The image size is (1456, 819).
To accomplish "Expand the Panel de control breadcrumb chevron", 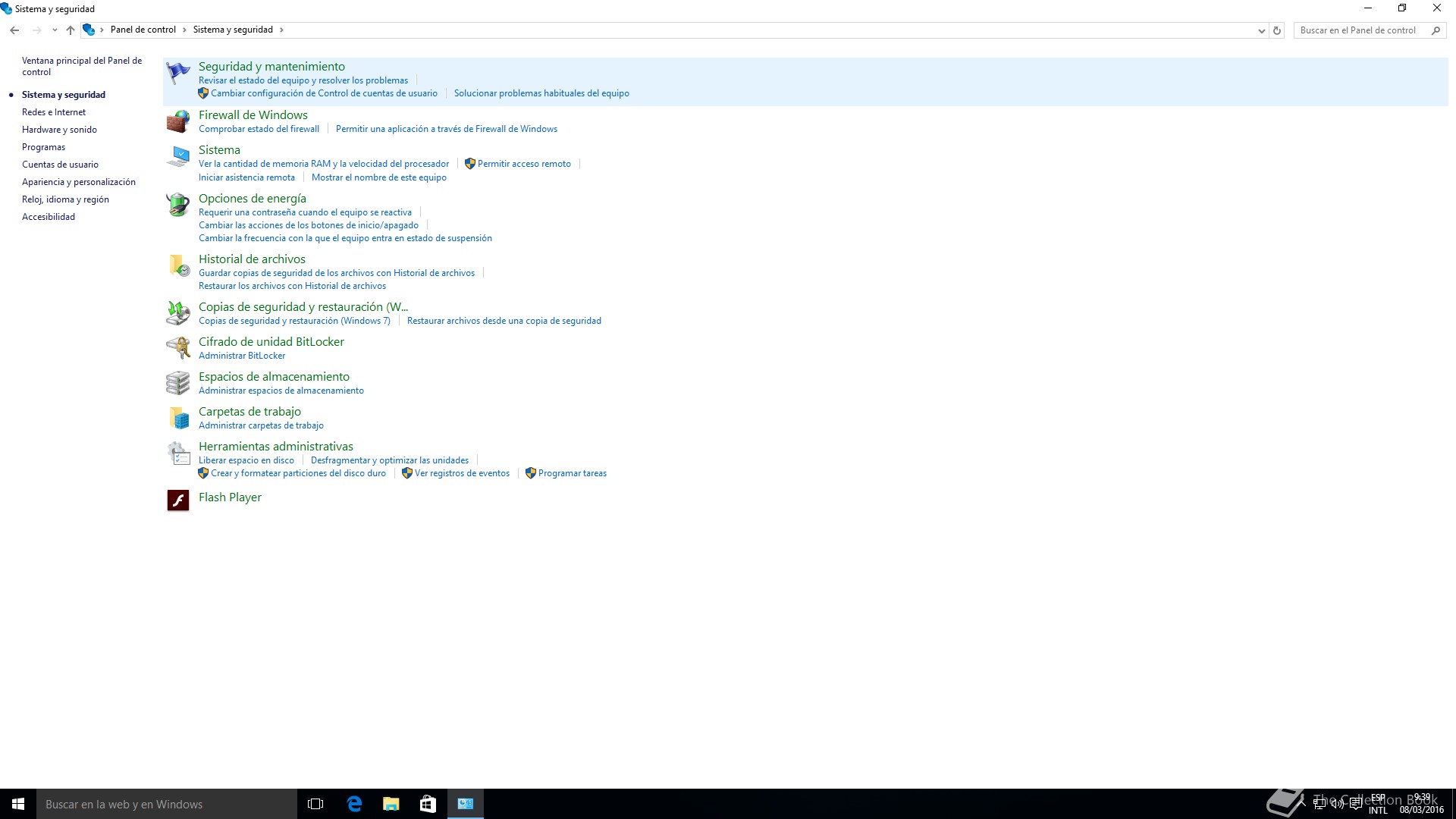I will tap(184, 30).
